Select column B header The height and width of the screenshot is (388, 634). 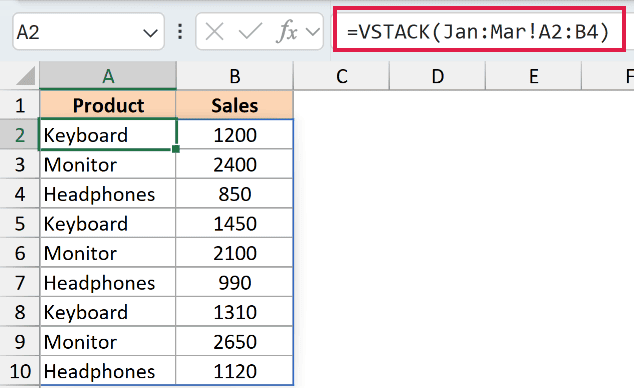pyautogui.click(x=235, y=76)
